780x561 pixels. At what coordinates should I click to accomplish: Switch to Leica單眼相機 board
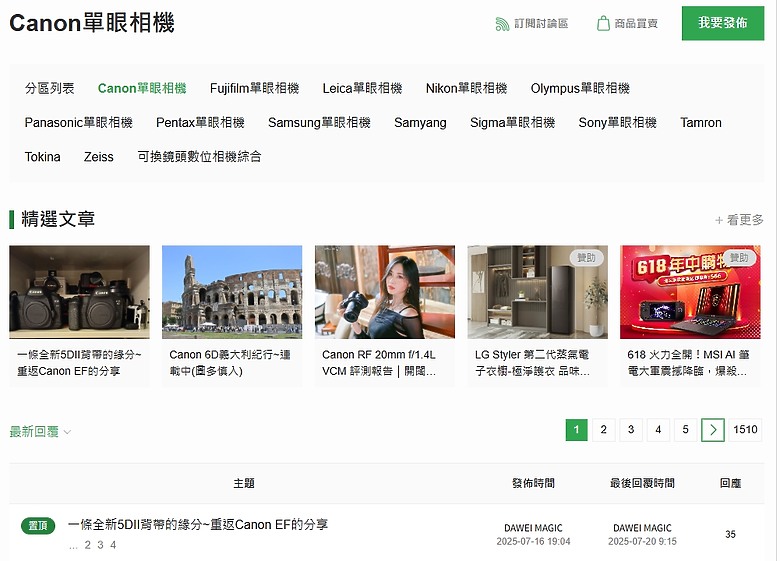coord(362,89)
